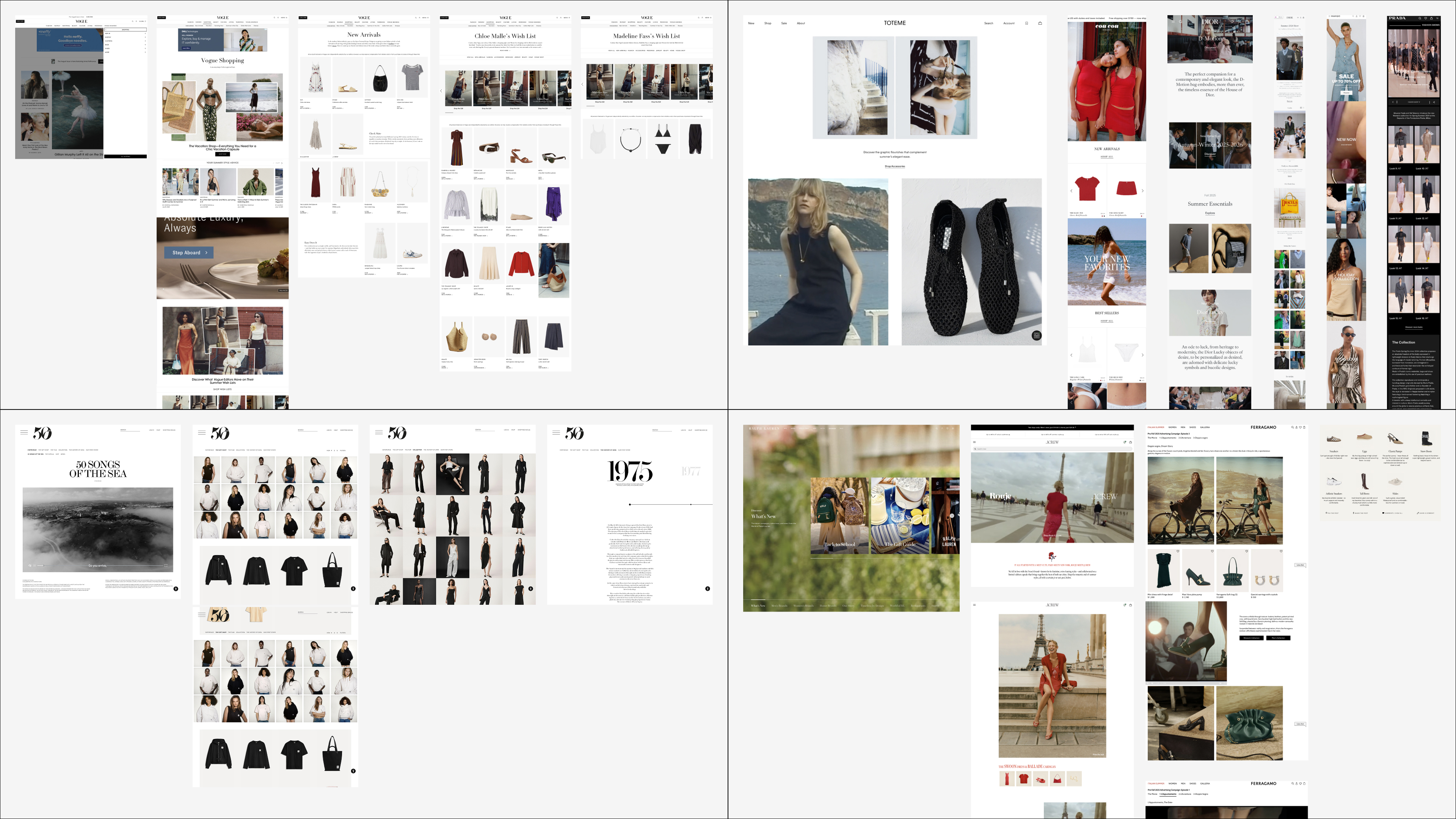Select WOMEN on Ferragamo Episode 3 page
Viewport: 1456px width, 819px height.
1172,427
